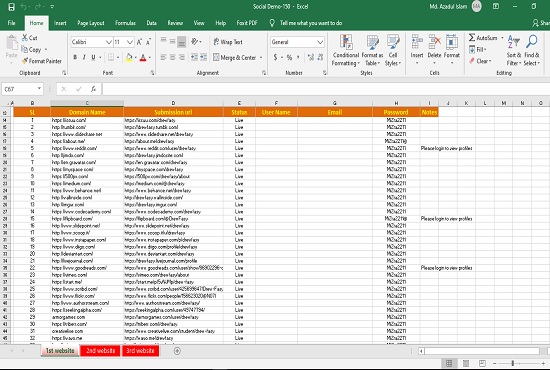Center text horizontally
550x370 pixels.
(x=173, y=57)
